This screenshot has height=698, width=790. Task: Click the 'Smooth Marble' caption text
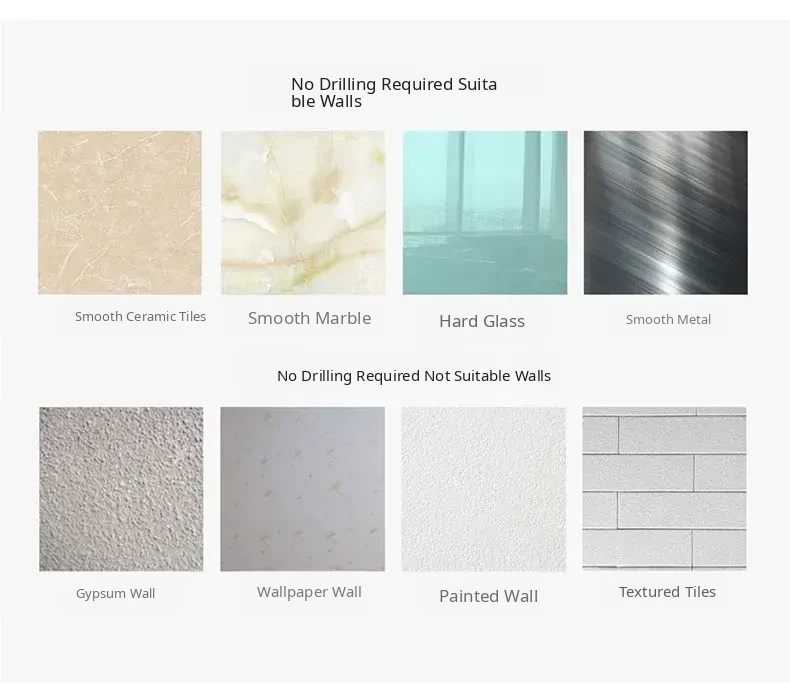click(309, 319)
